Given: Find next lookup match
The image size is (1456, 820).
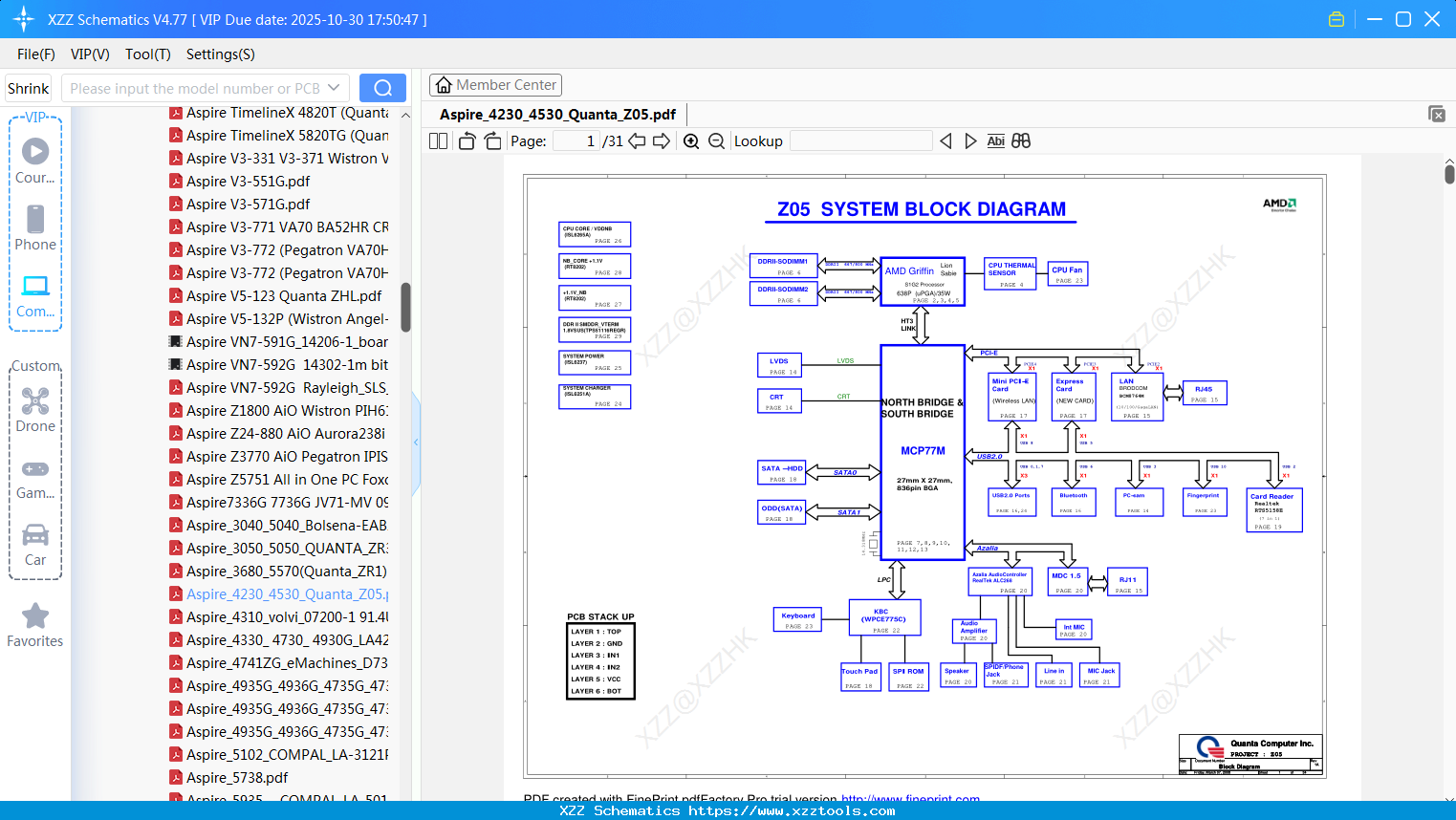Looking at the screenshot, I should point(970,141).
